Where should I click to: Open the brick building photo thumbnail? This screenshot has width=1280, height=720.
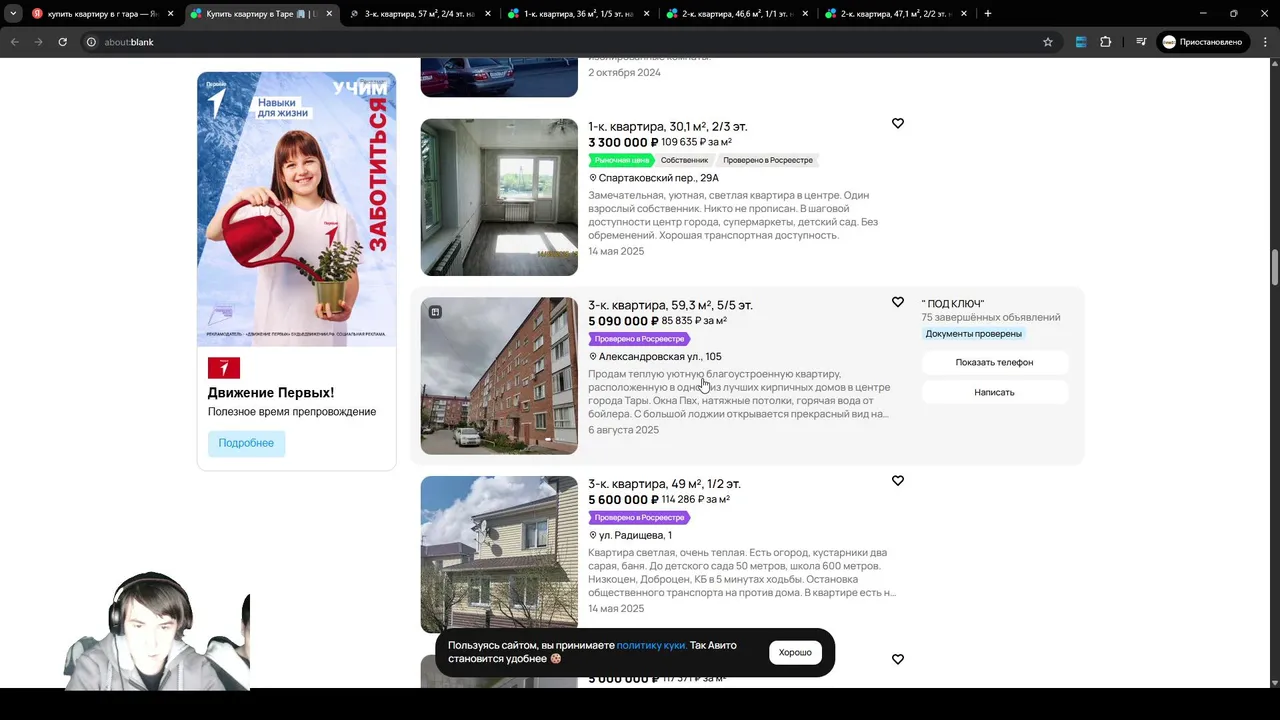pos(499,376)
